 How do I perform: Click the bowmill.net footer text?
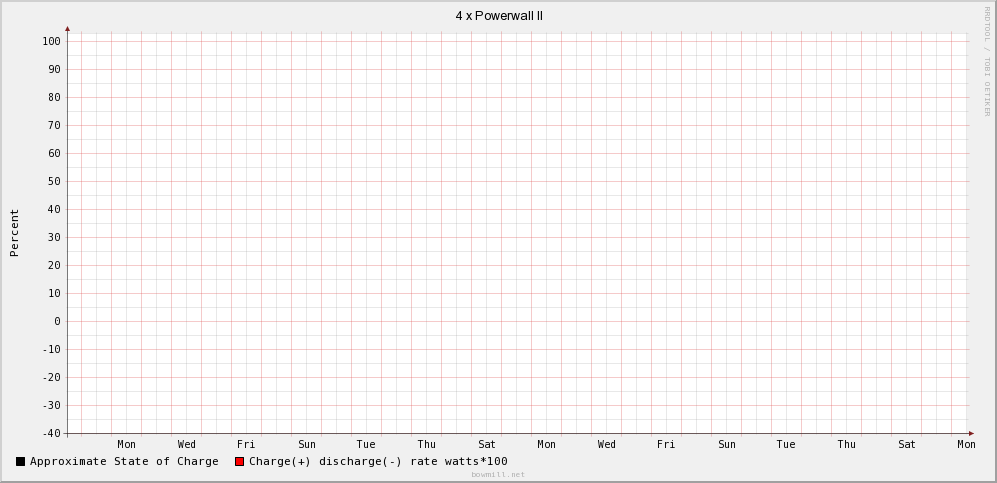point(498,475)
